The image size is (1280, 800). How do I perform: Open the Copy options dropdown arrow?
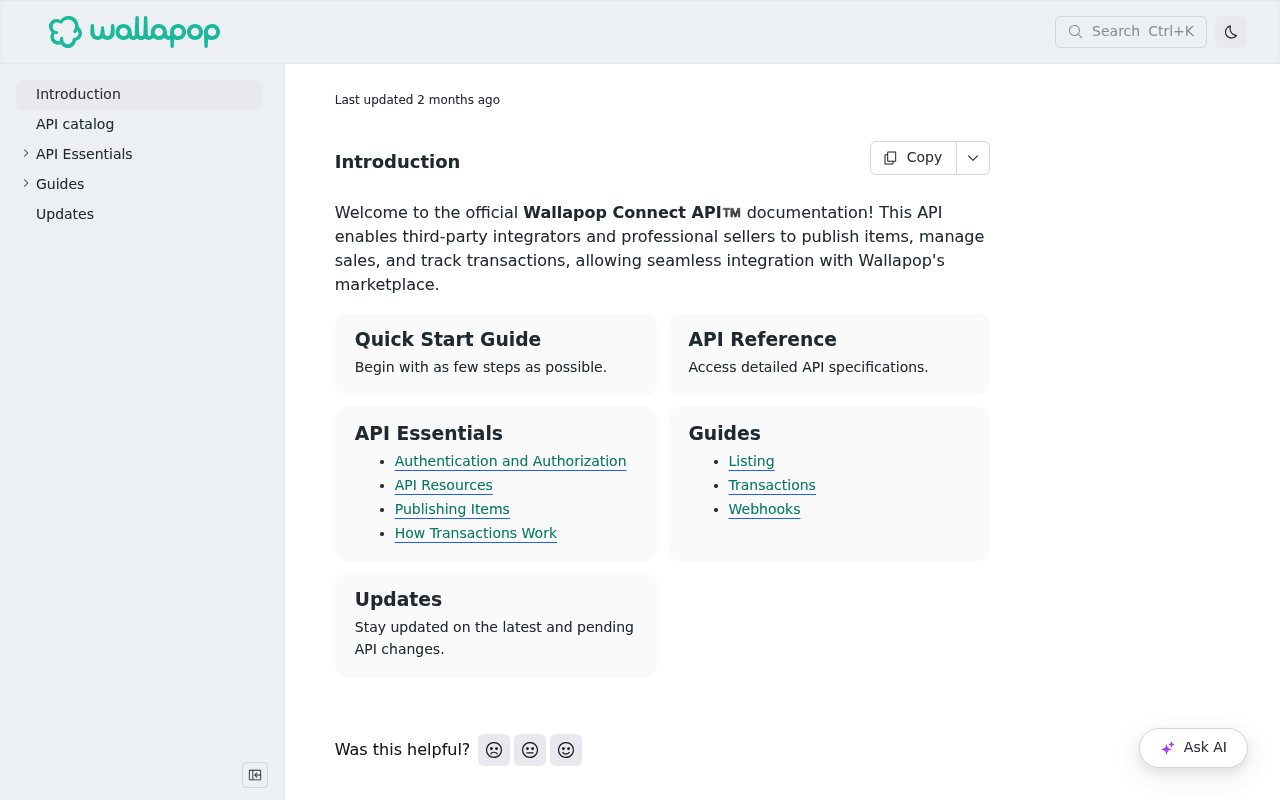[x=973, y=158]
